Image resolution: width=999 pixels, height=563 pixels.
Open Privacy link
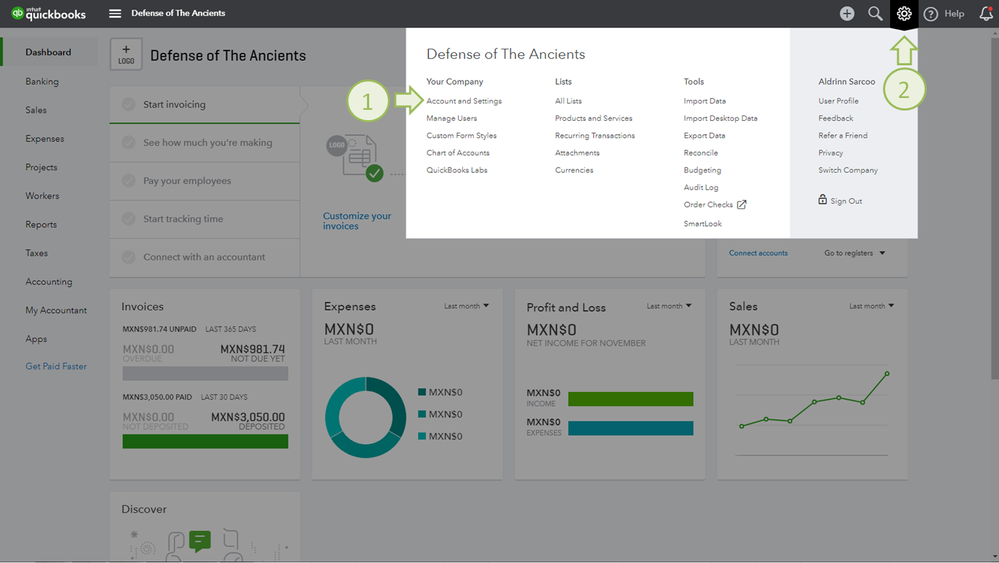pyautogui.click(x=831, y=153)
